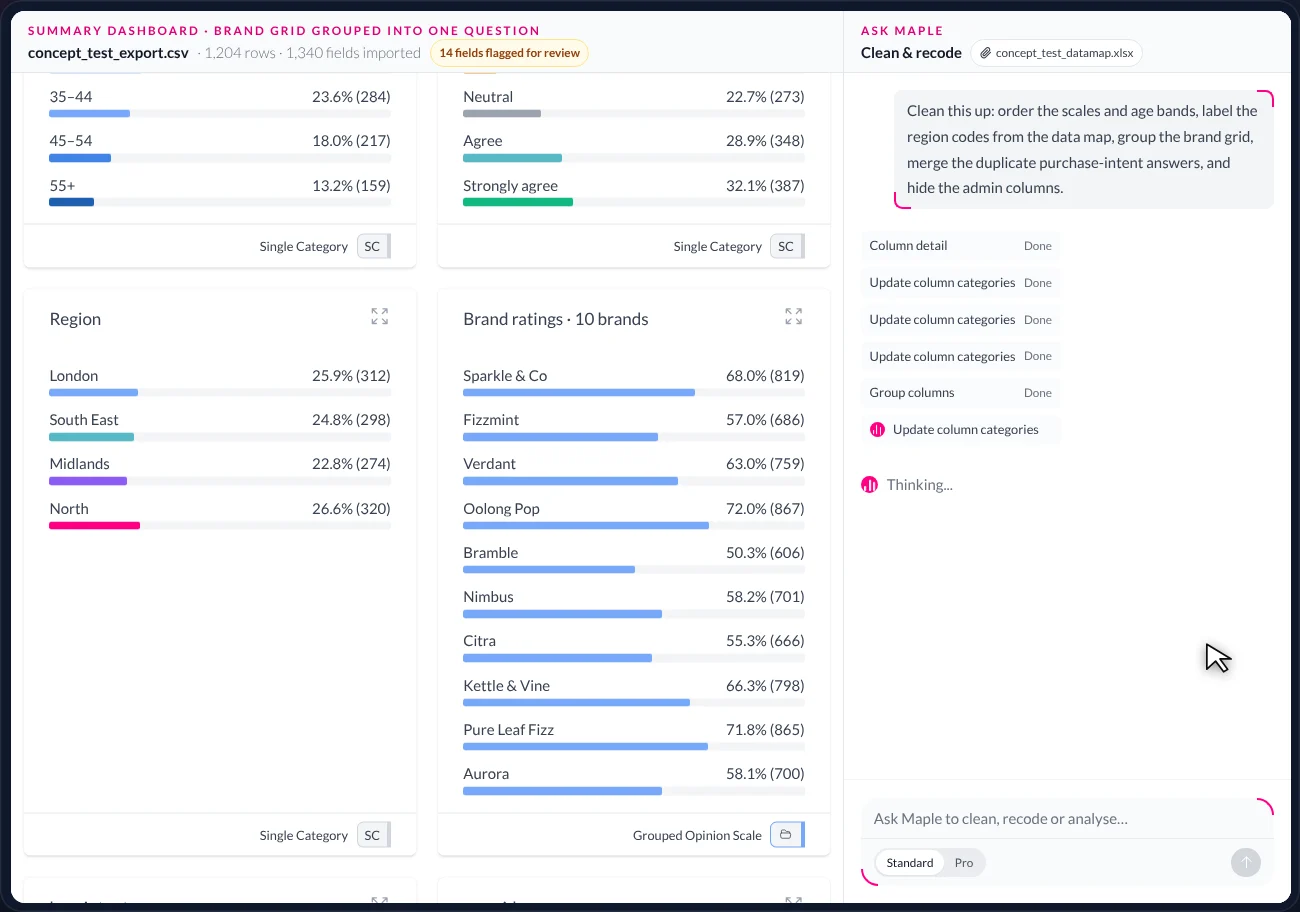Expand the Region card to fullscreen
This screenshot has height=912, width=1300.
pyautogui.click(x=380, y=317)
